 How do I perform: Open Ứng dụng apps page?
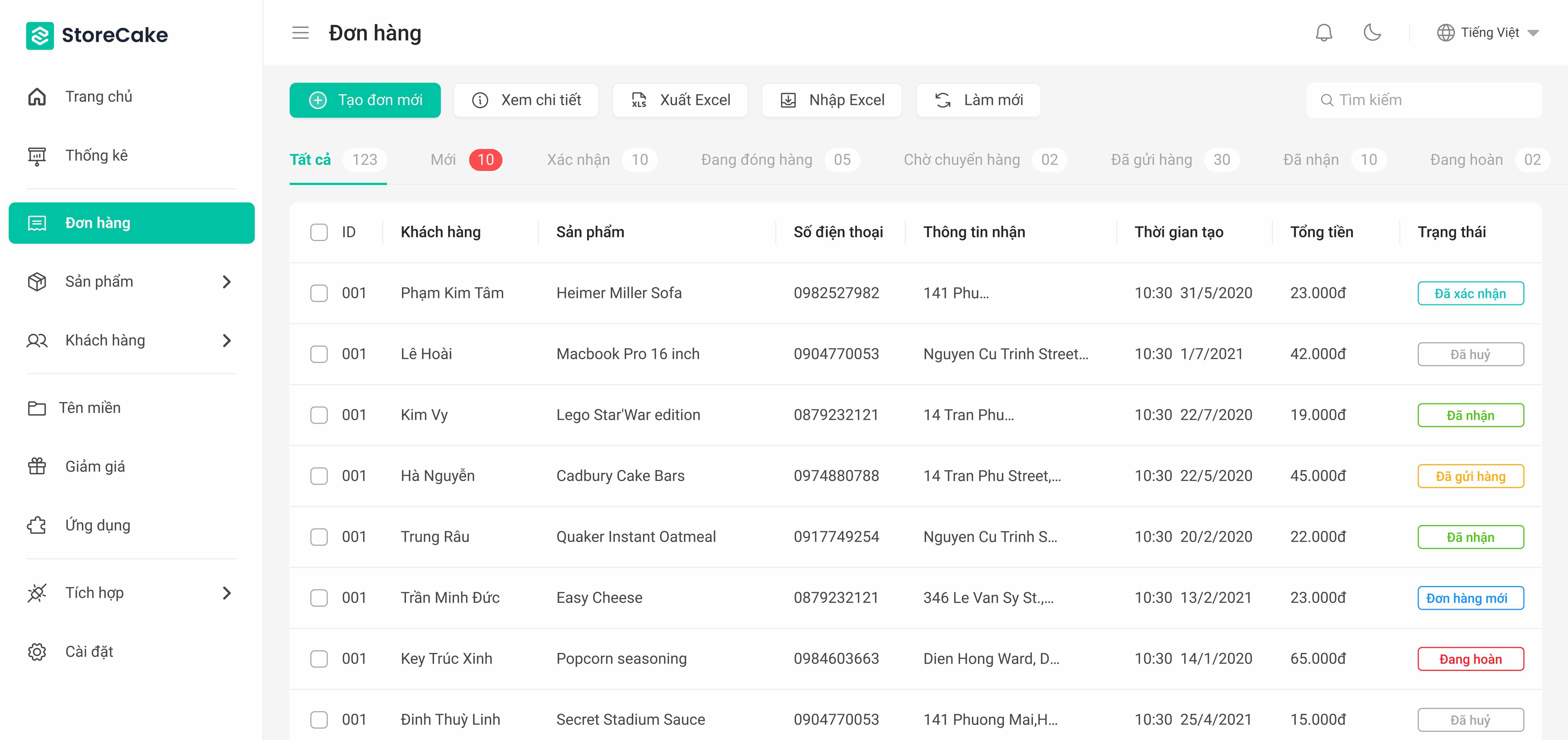tap(97, 525)
